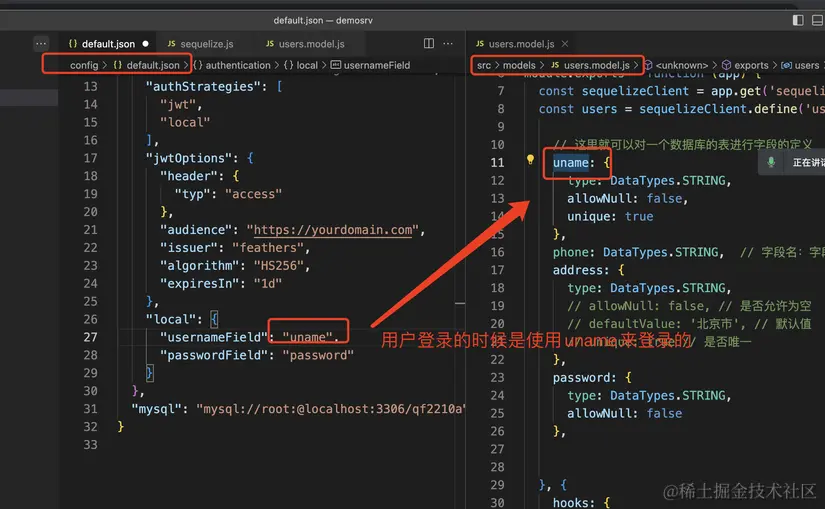Click the yellow lightbulb quick fix icon
The width and height of the screenshot is (825, 509).
tap(530, 159)
